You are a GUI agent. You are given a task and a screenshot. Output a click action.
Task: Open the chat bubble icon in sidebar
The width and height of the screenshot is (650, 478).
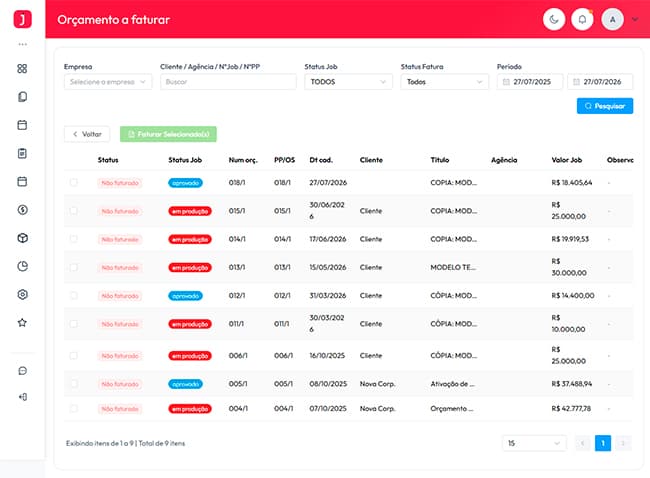22,371
